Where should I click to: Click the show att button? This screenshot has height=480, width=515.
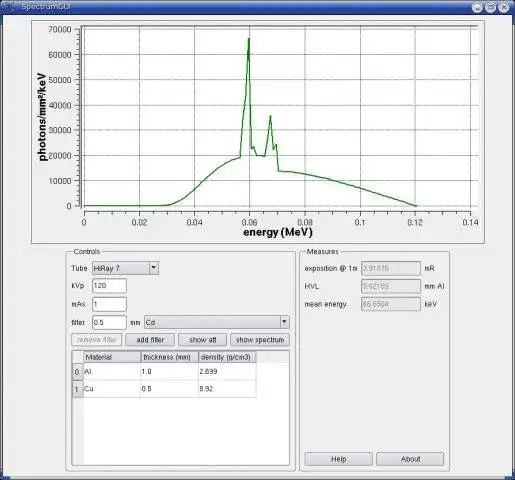pos(203,340)
